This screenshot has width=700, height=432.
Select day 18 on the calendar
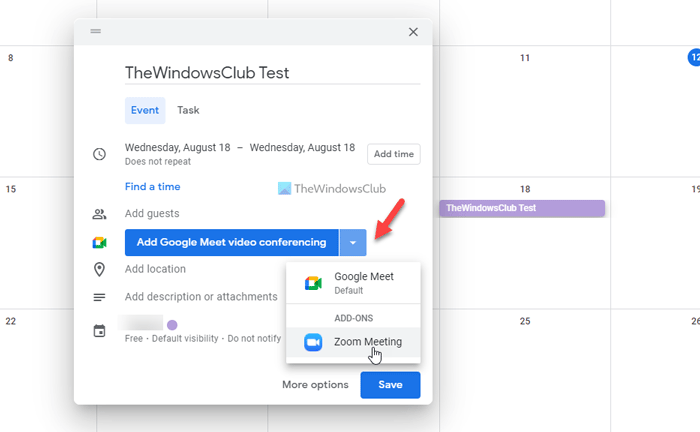point(525,189)
